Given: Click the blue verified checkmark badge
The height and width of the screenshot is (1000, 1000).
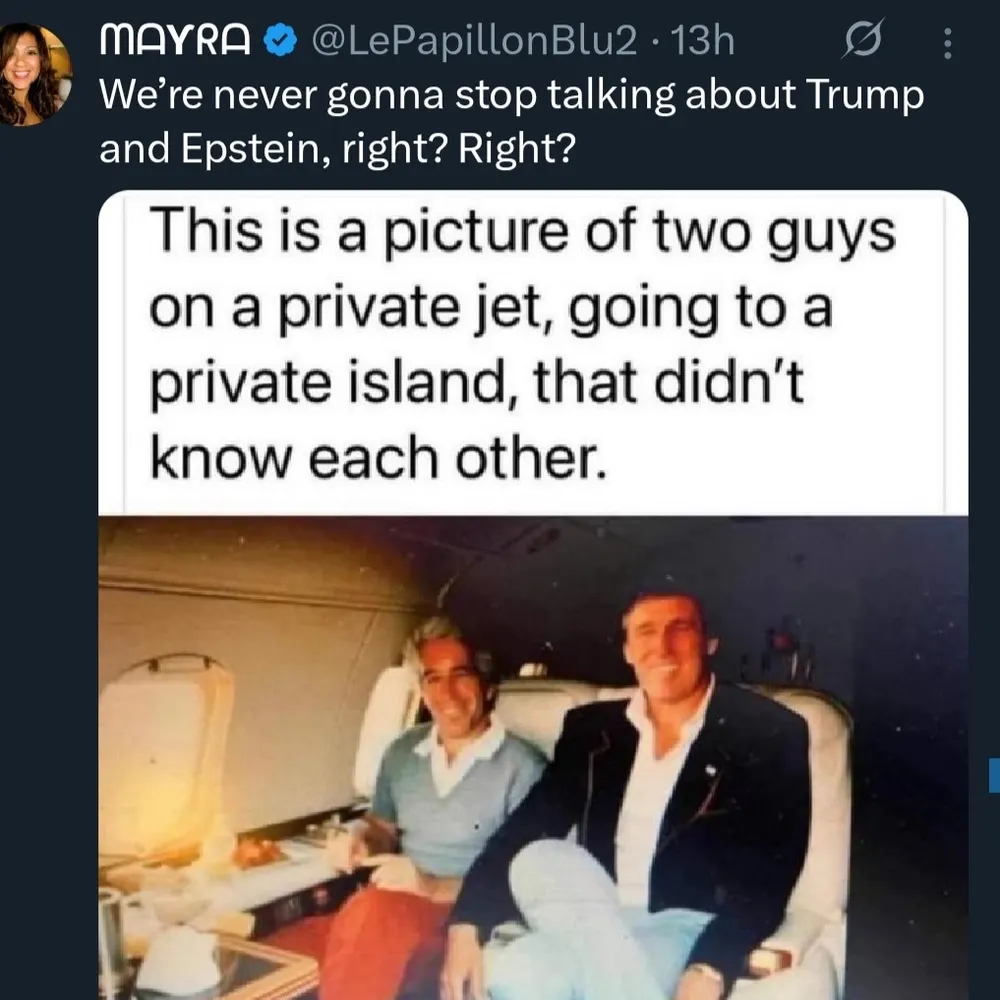Looking at the screenshot, I should pyautogui.click(x=281, y=41).
